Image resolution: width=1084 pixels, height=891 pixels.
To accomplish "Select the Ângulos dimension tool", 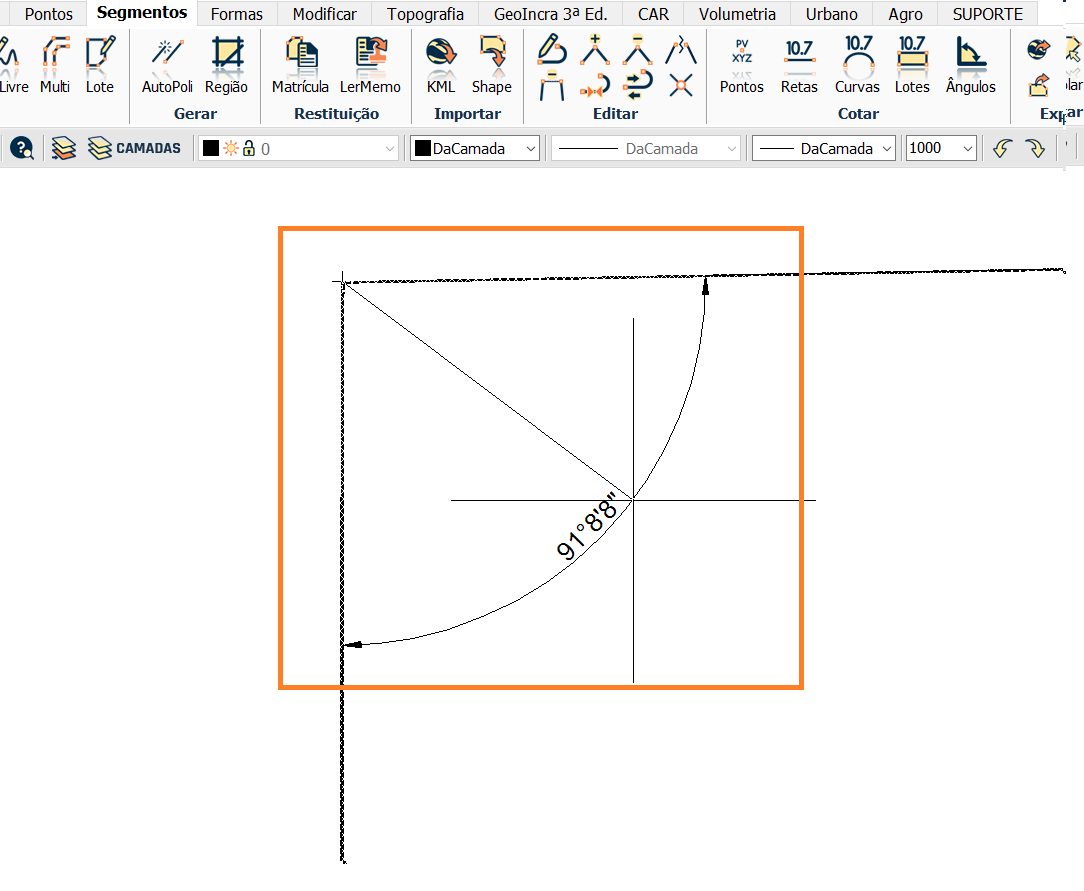I will (x=971, y=66).
